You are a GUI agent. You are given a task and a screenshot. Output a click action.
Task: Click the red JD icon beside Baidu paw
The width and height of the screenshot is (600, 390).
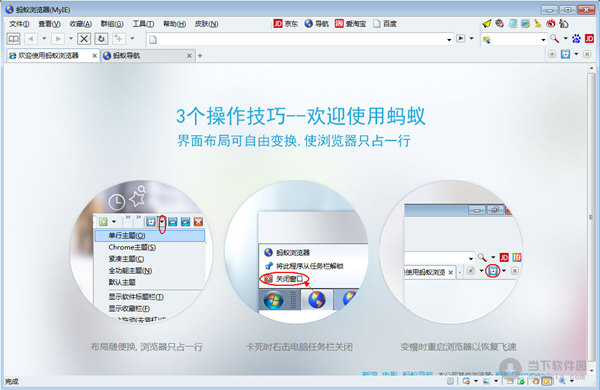coord(589,39)
